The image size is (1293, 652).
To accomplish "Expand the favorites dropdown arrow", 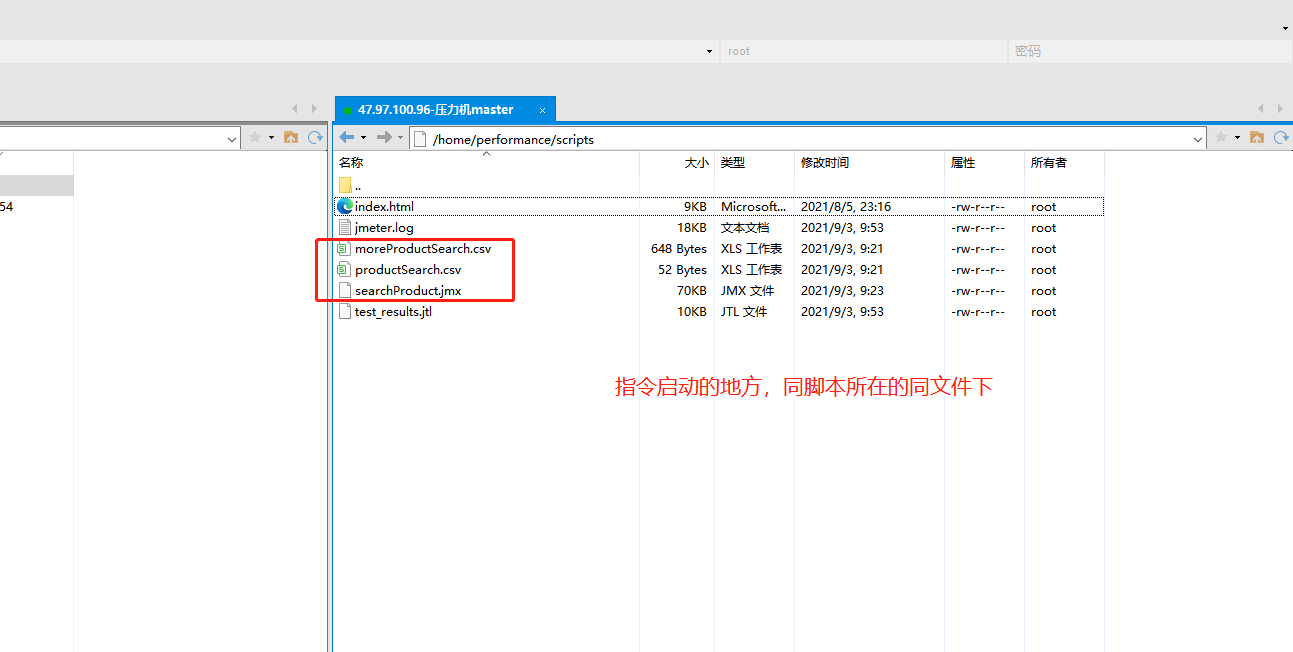I will point(1237,137).
